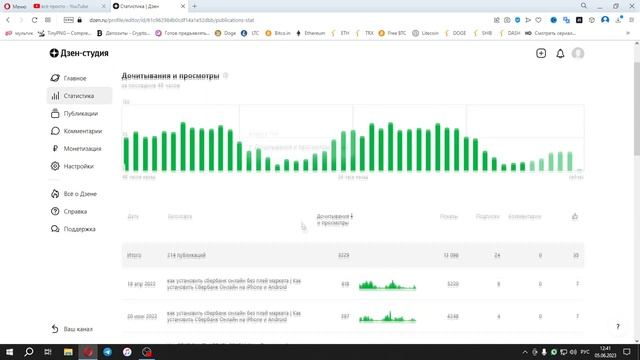Open Windows taskbar search

pos(29,352)
